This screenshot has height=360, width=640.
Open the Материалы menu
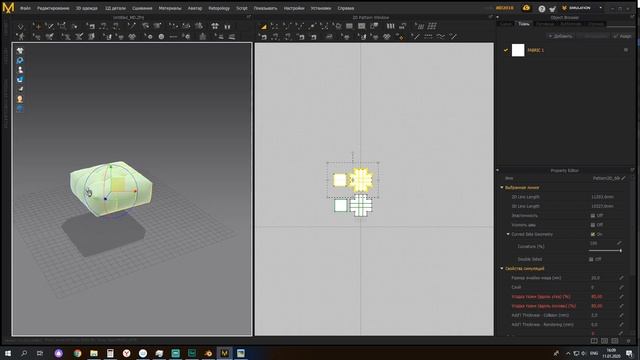[x=170, y=8]
